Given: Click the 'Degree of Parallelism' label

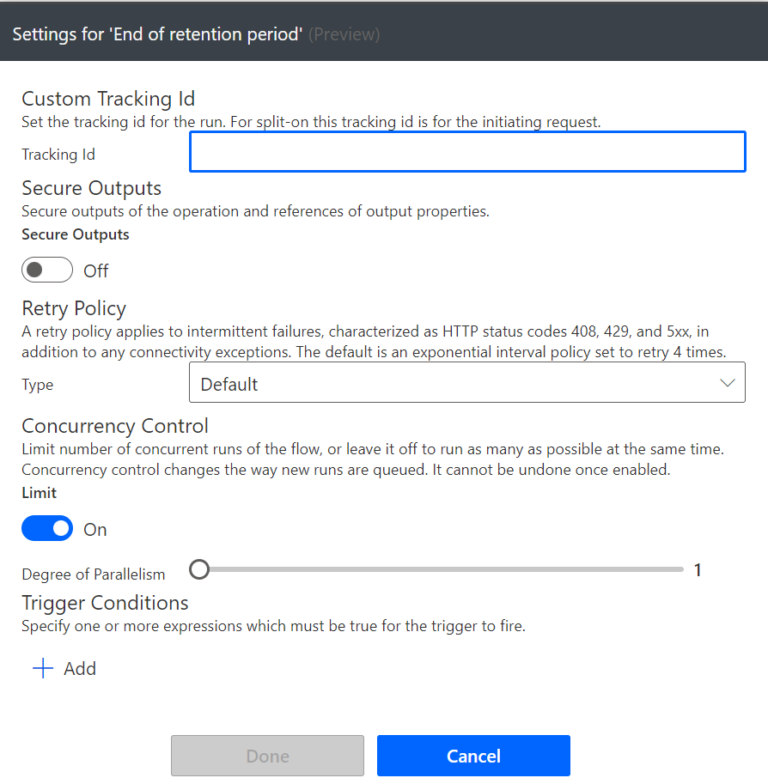Looking at the screenshot, I should [x=93, y=574].
